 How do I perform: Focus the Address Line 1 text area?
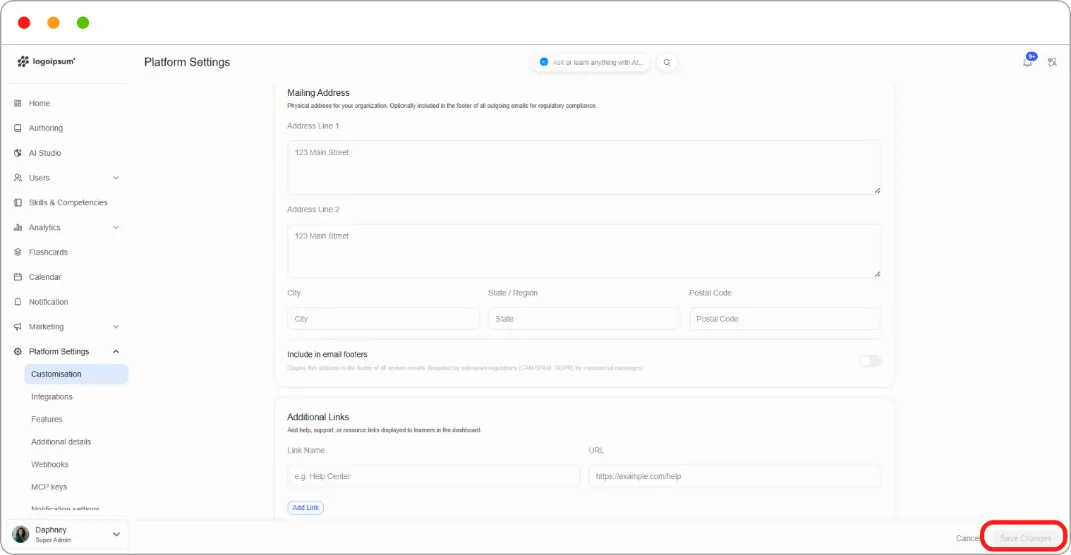(584, 168)
